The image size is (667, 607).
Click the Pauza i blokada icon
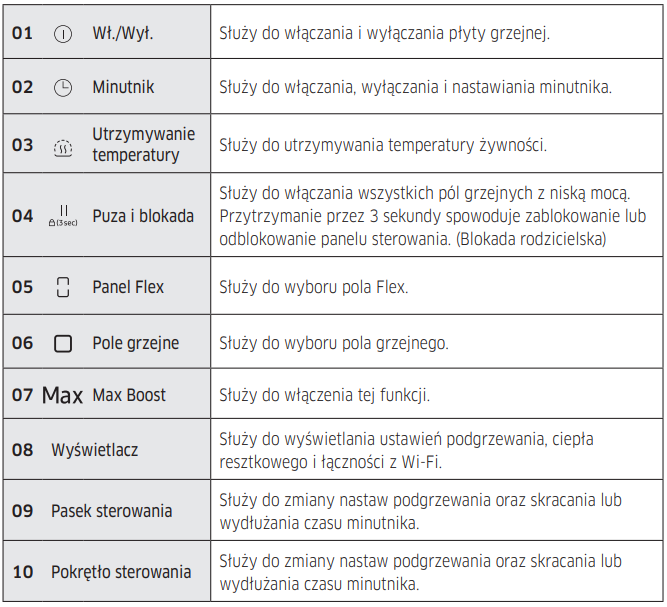click(62, 215)
